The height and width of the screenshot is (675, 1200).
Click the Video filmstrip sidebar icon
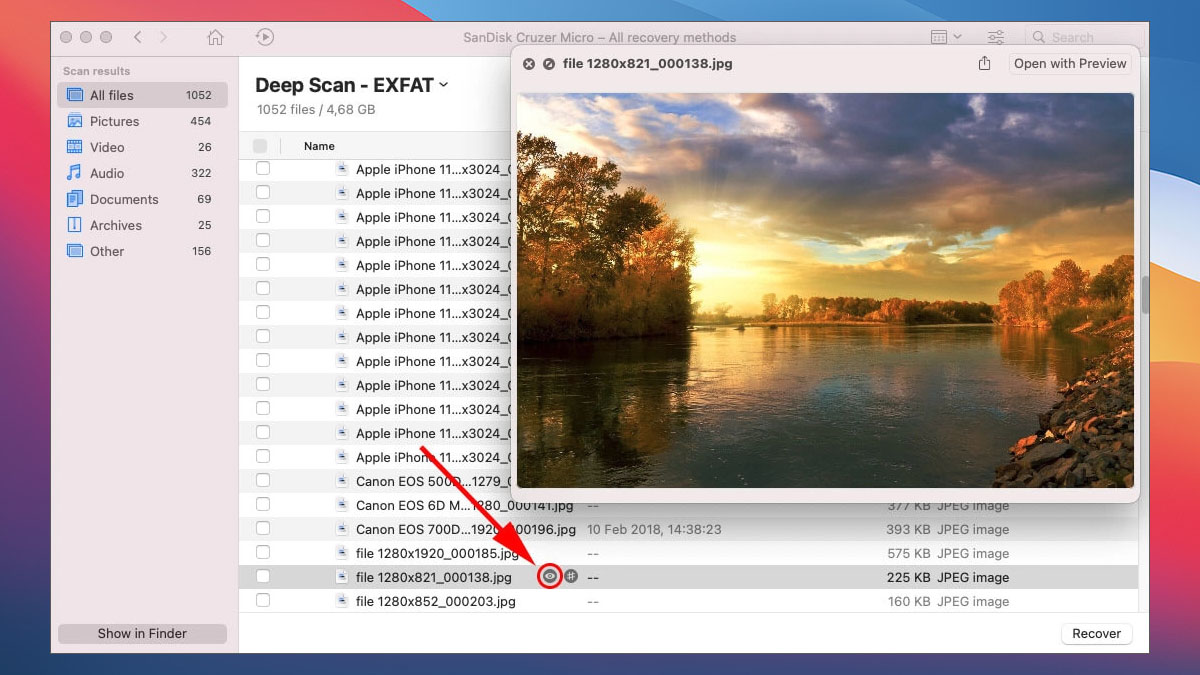point(74,147)
